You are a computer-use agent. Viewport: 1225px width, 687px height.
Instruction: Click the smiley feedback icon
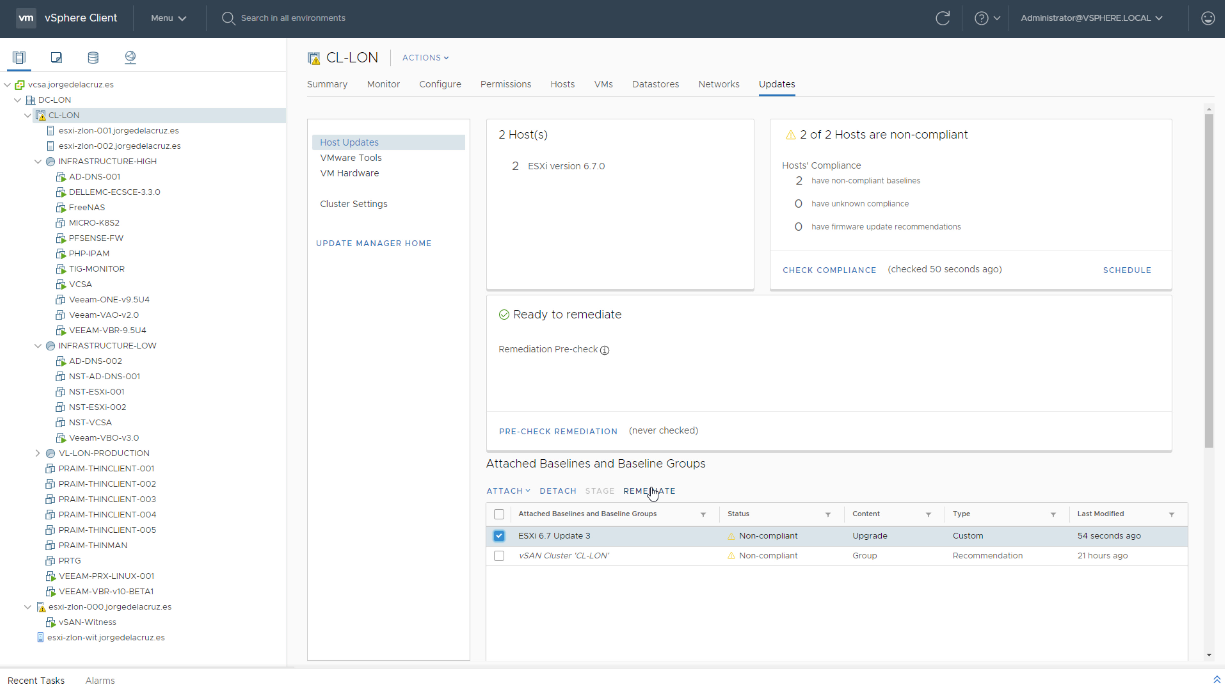click(x=1207, y=18)
